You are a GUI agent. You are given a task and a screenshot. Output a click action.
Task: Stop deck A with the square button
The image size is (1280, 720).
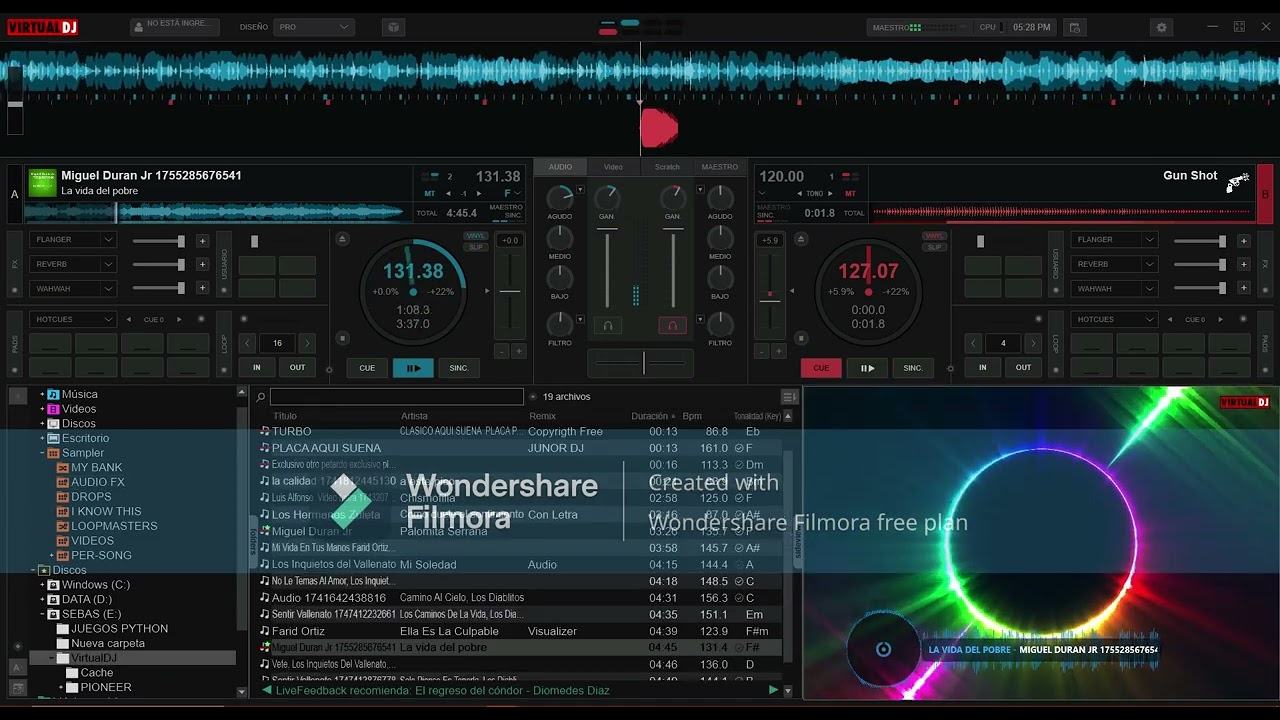click(x=342, y=338)
